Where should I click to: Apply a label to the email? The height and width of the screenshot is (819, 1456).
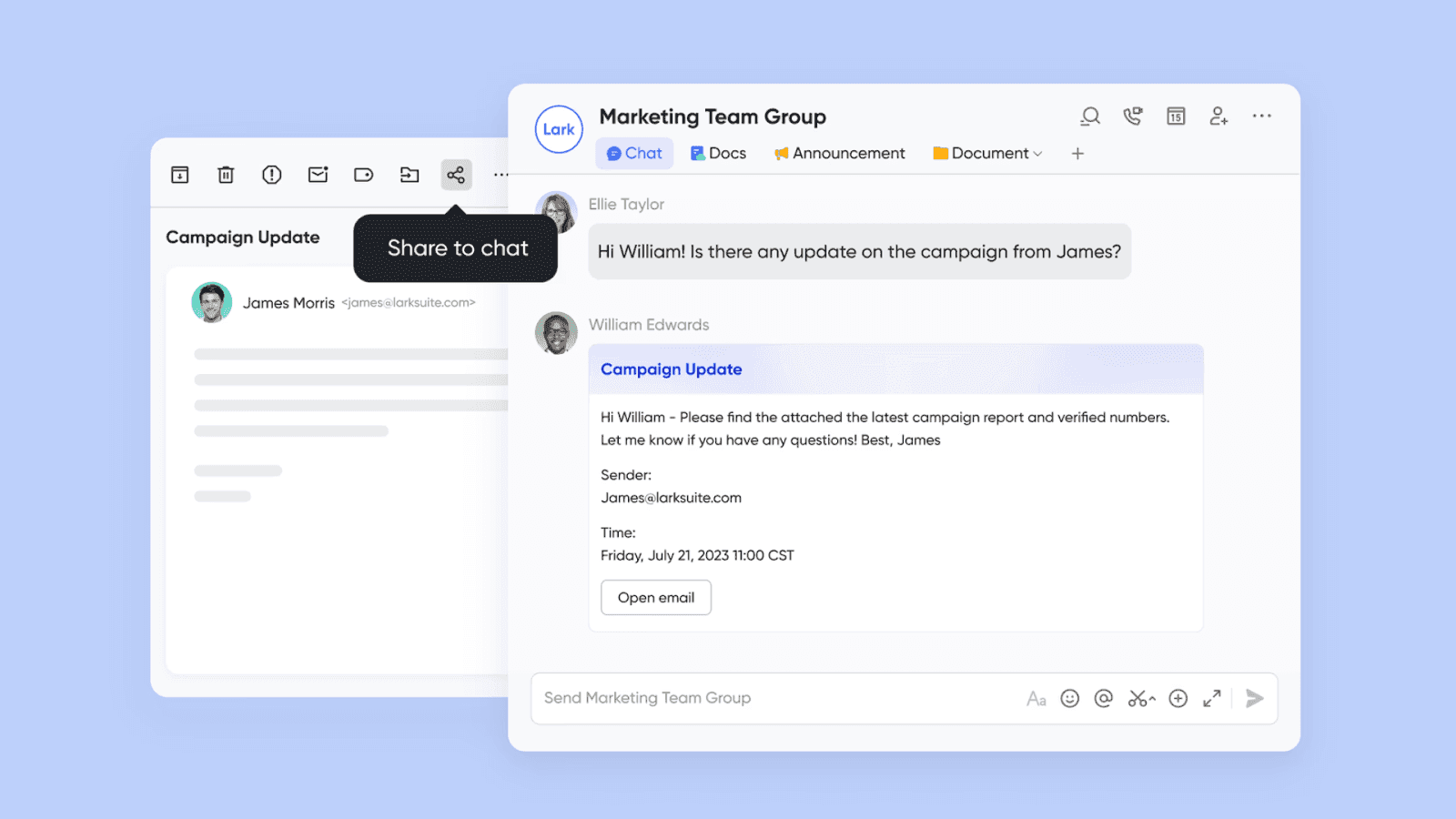pos(363,175)
